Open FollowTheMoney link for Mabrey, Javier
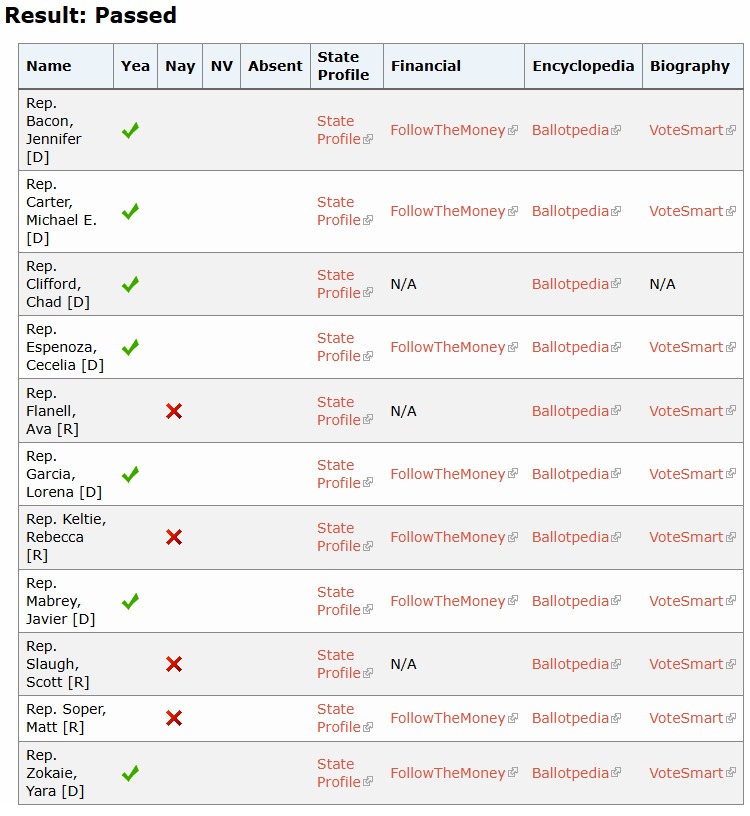The image size is (750, 816). (x=454, y=601)
